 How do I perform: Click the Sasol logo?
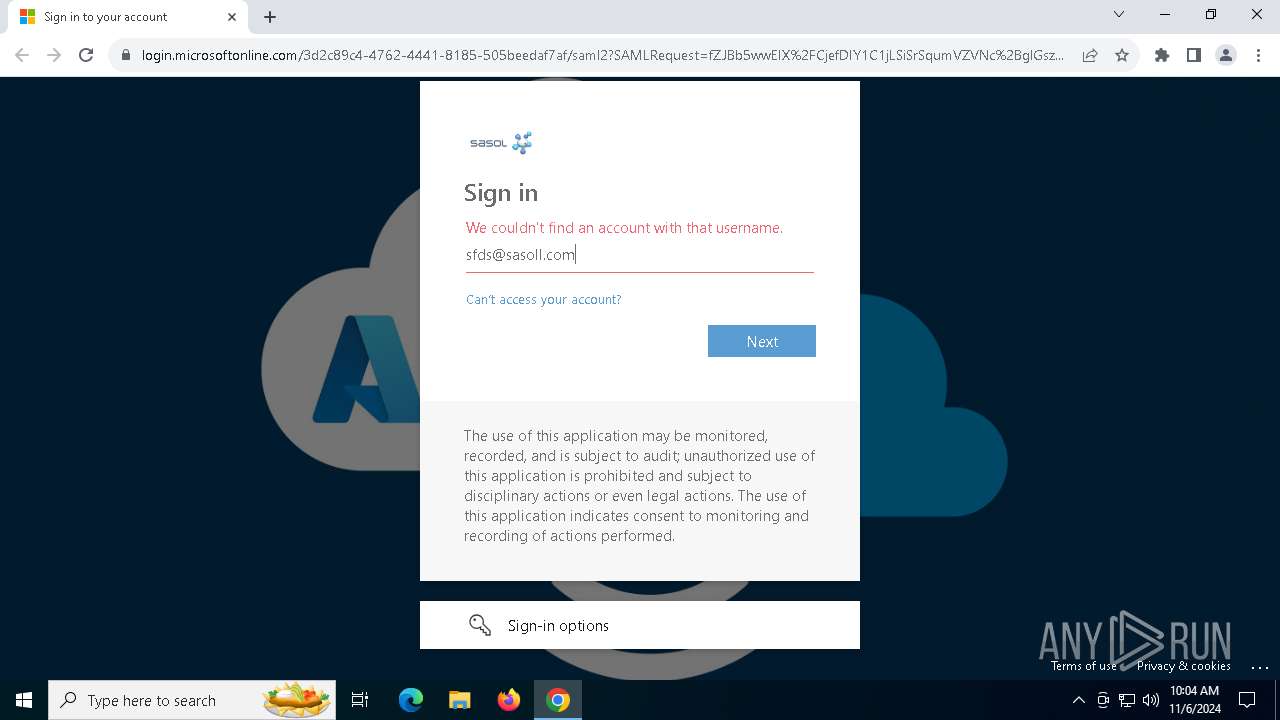coord(501,143)
